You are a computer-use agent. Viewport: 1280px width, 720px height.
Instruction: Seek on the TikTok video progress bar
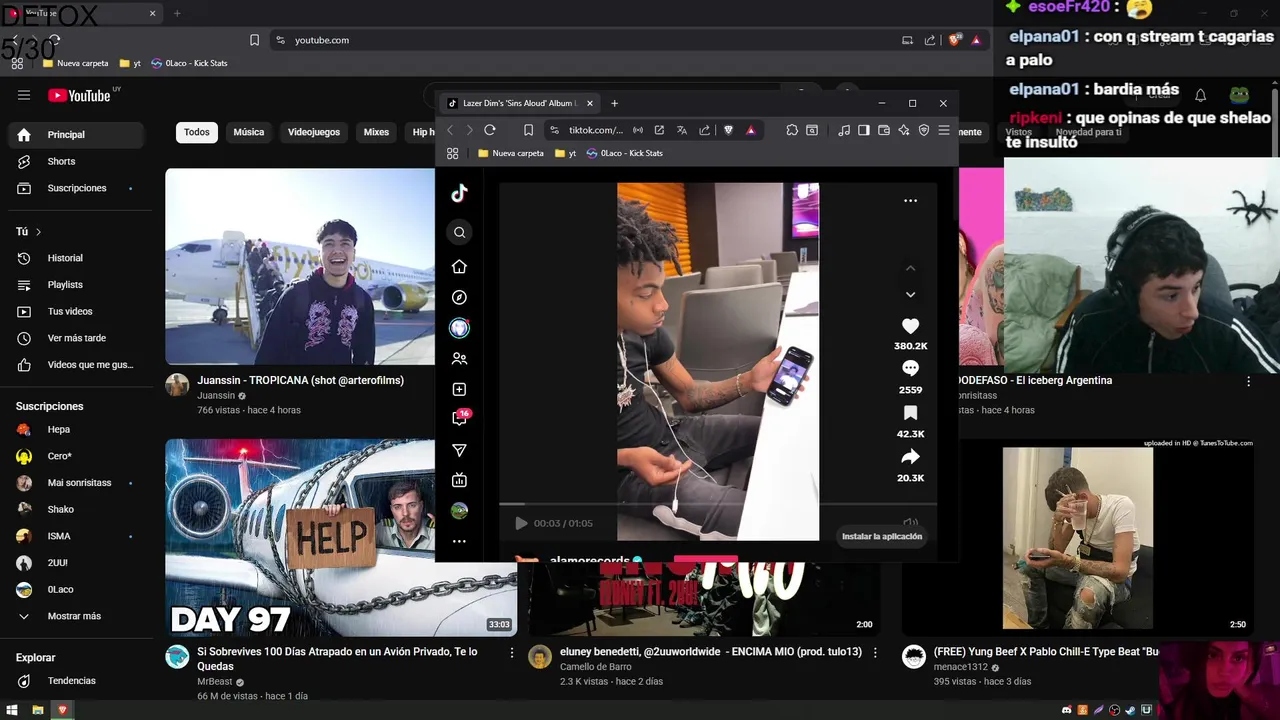click(718, 505)
